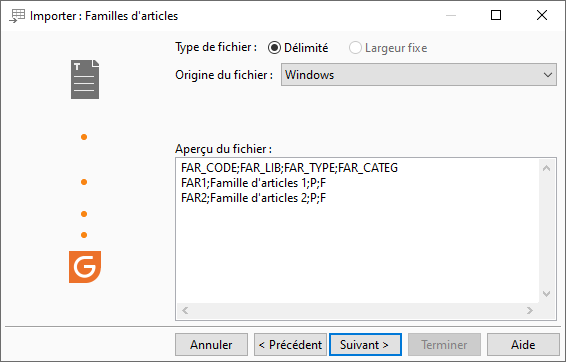The image size is (566, 362).
Task: Open the Origine du fichier dropdown
Action: tap(419, 75)
